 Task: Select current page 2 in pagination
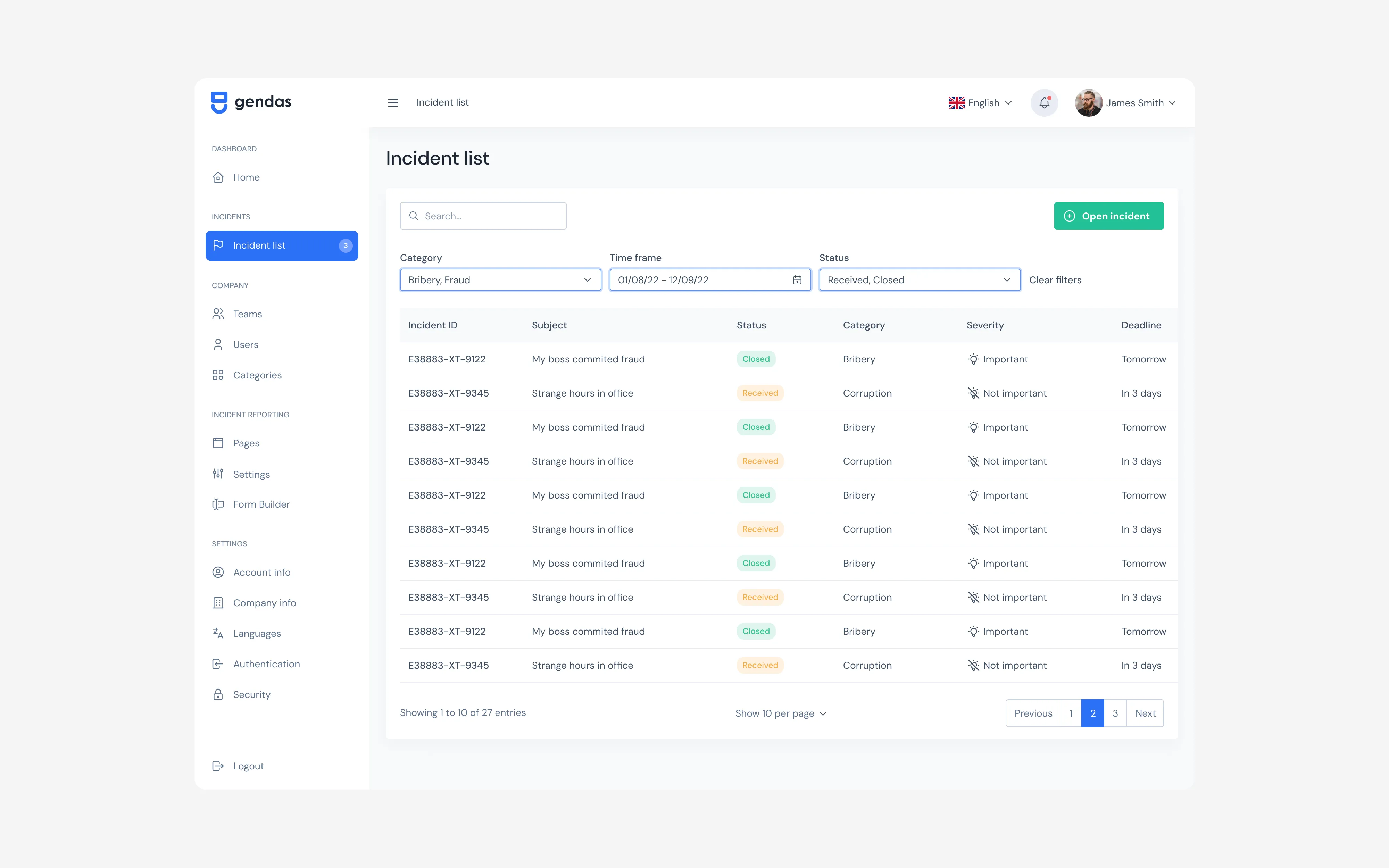[1093, 713]
